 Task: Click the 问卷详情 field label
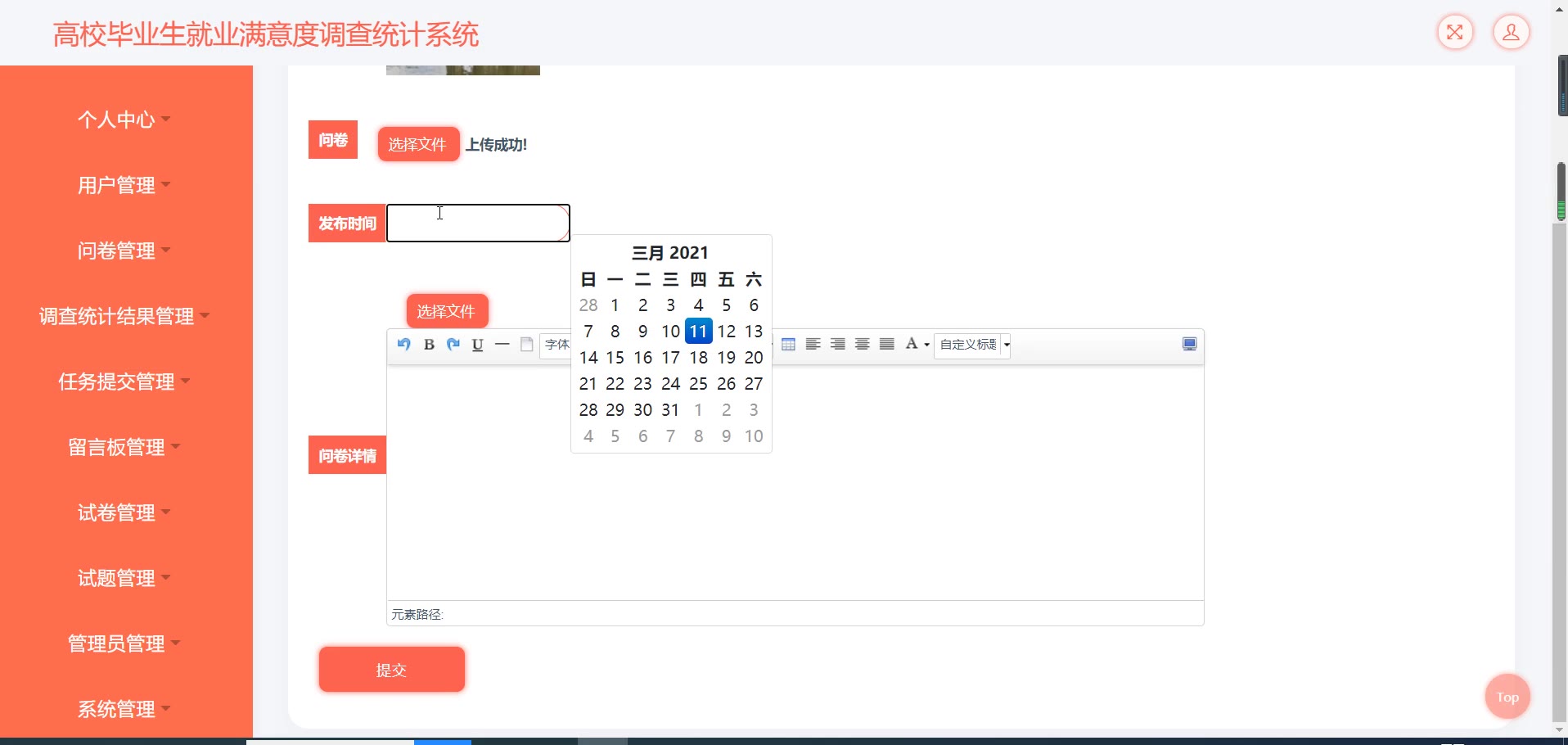347,455
